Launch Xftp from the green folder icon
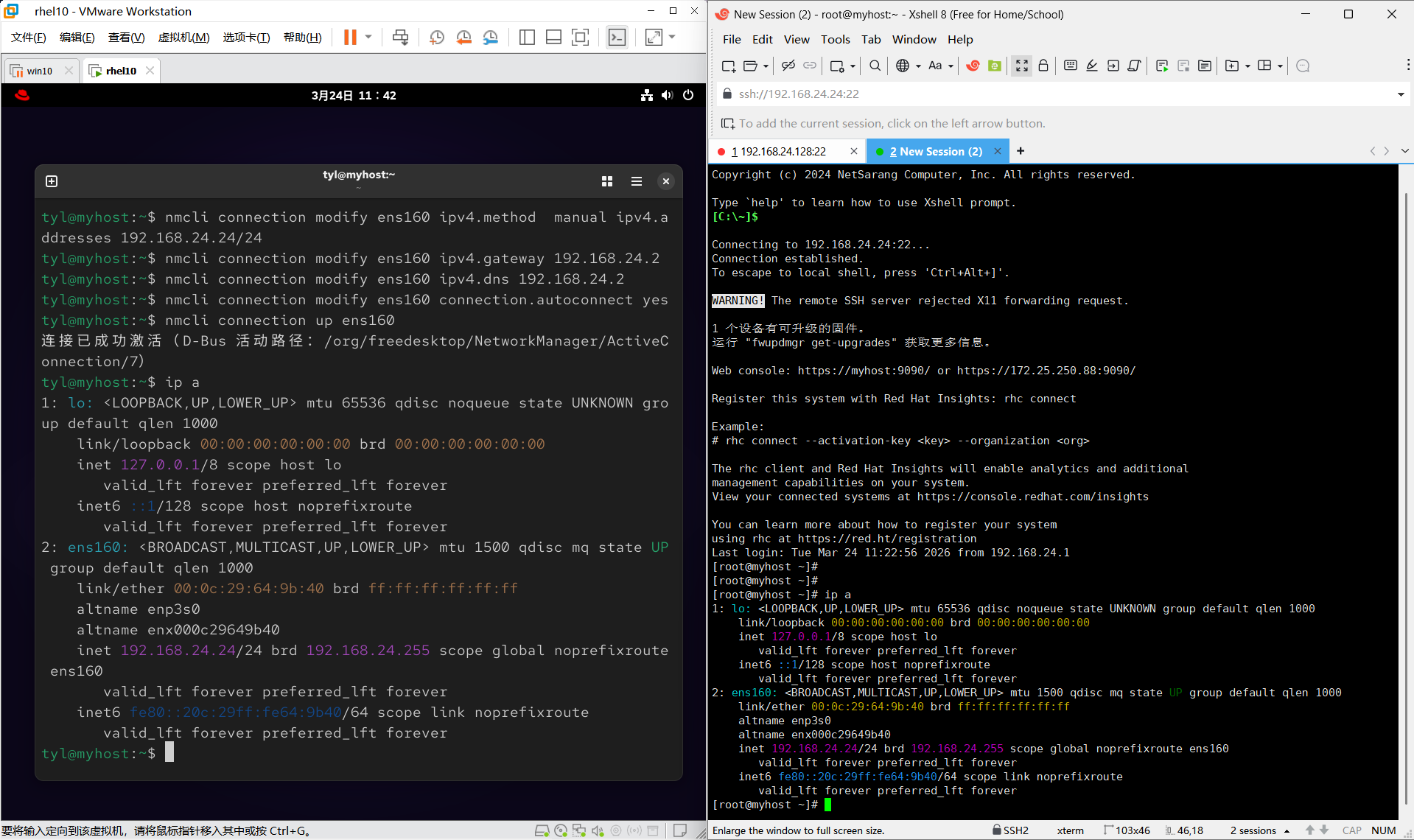Viewport: 1414px width, 840px height. [x=995, y=66]
